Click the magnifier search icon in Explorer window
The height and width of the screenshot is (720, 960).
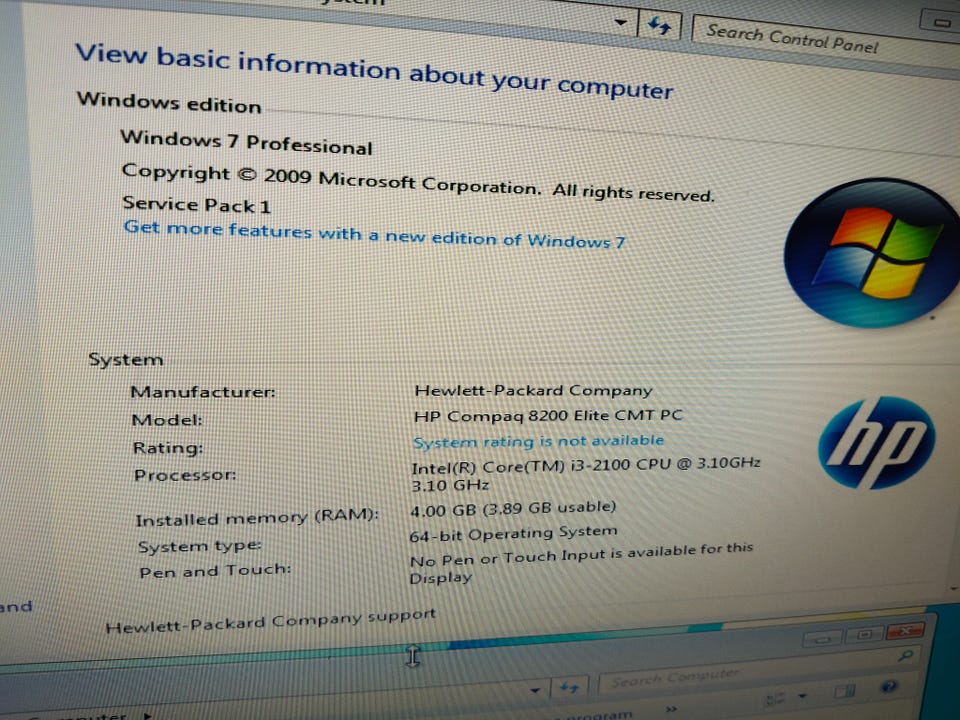pyautogui.click(x=906, y=656)
